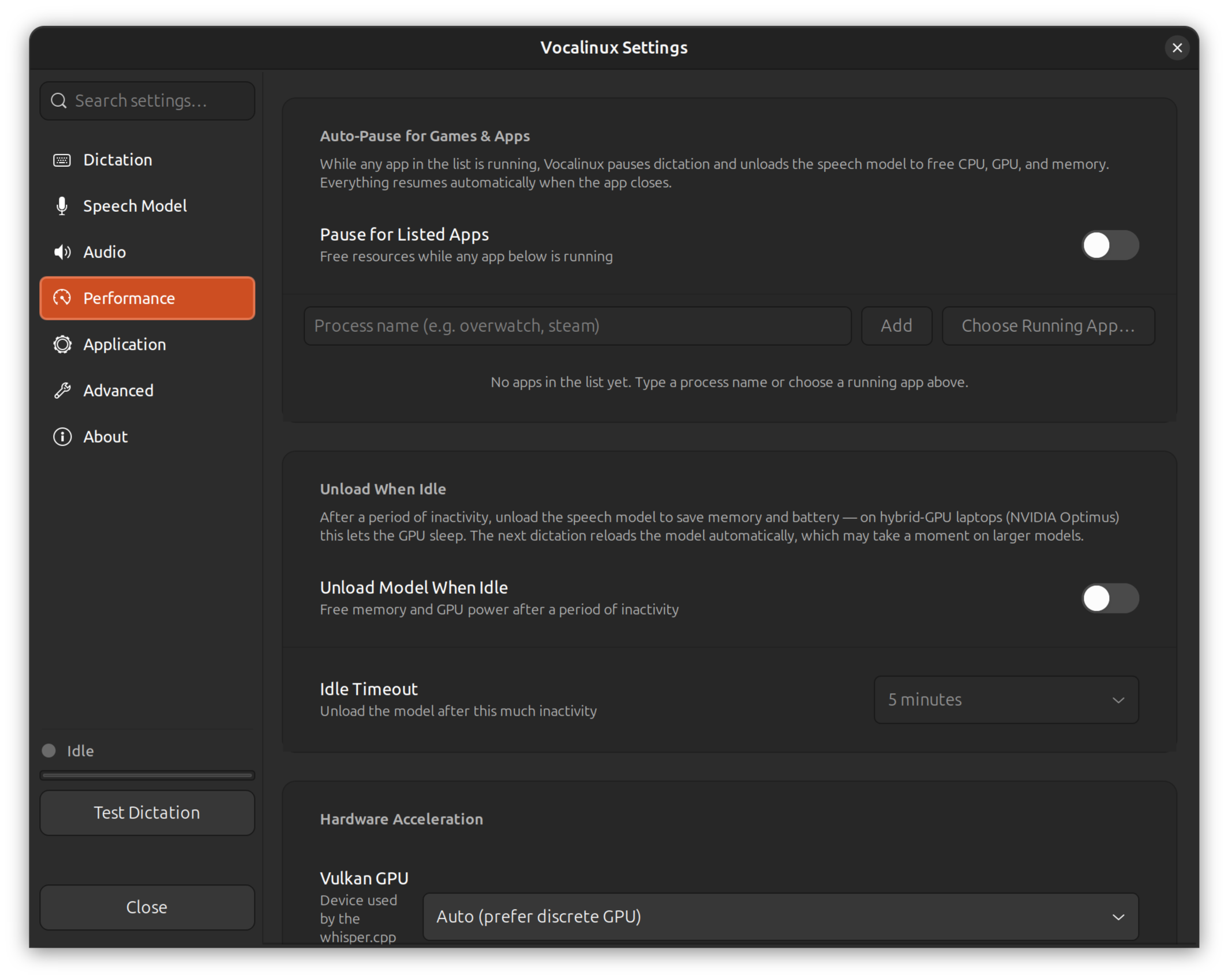Go to the Audio settings
The image size is (1228, 980).
click(147, 252)
